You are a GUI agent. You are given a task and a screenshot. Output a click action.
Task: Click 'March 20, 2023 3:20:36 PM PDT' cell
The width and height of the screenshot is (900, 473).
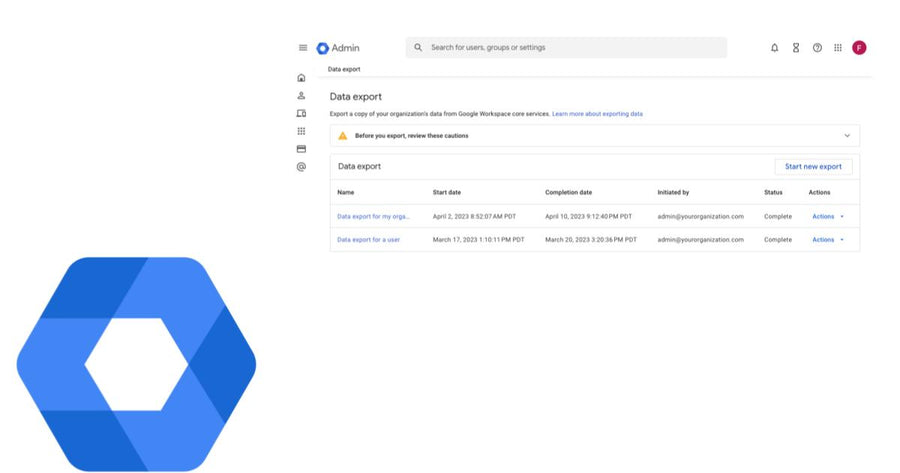(591, 239)
